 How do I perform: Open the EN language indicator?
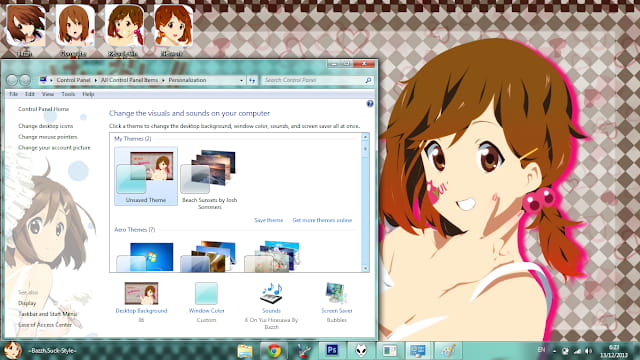pos(541,350)
